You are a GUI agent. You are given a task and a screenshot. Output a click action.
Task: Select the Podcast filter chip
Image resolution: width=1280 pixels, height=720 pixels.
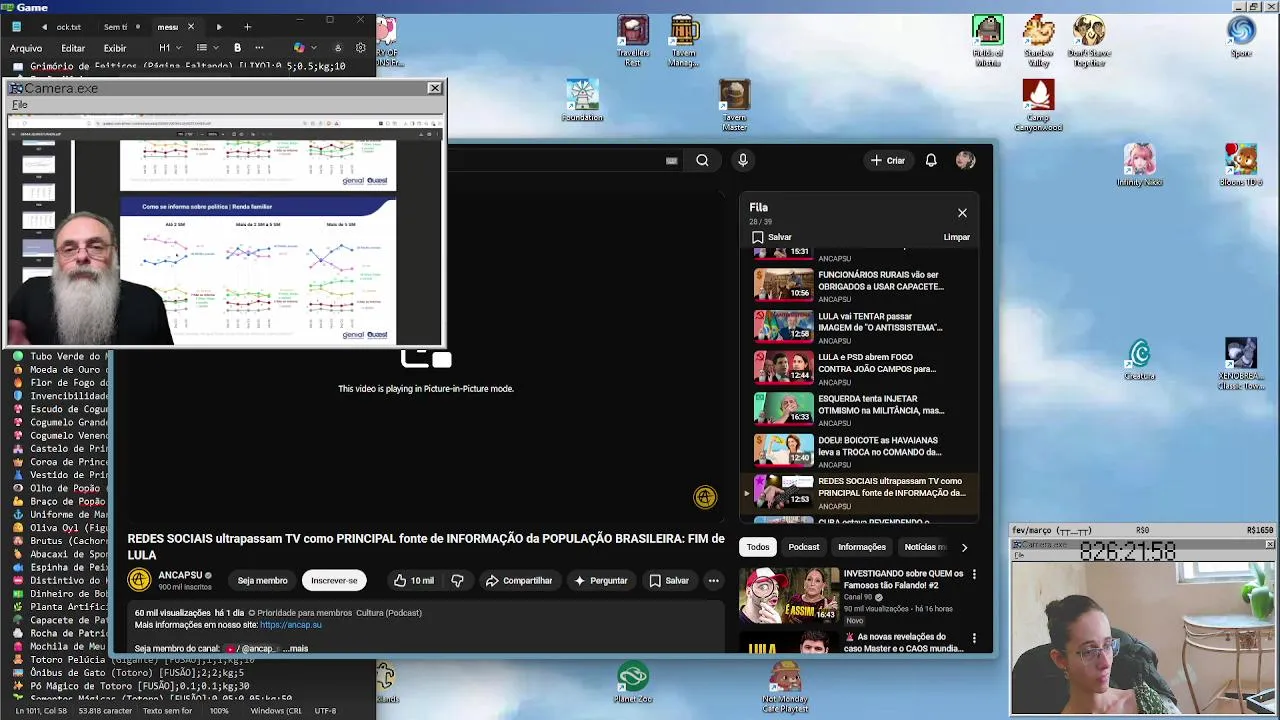click(x=804, y=547)
